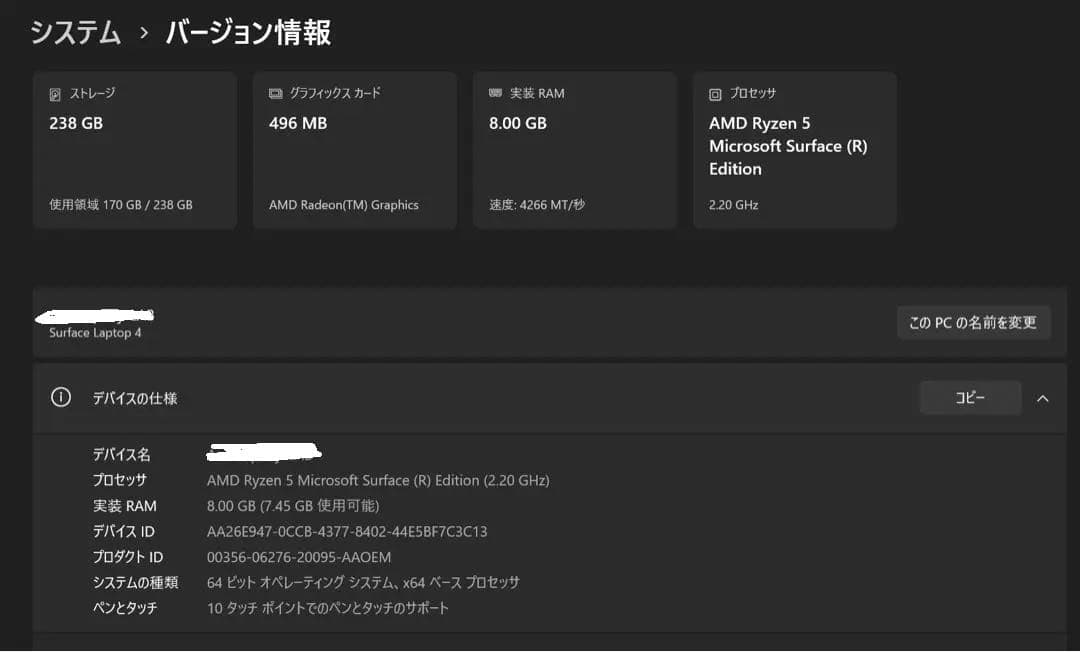Select the バージョン情報 breadcrumb item
The width and height of the screenshot is (1080, 652).
coord(248,32)
